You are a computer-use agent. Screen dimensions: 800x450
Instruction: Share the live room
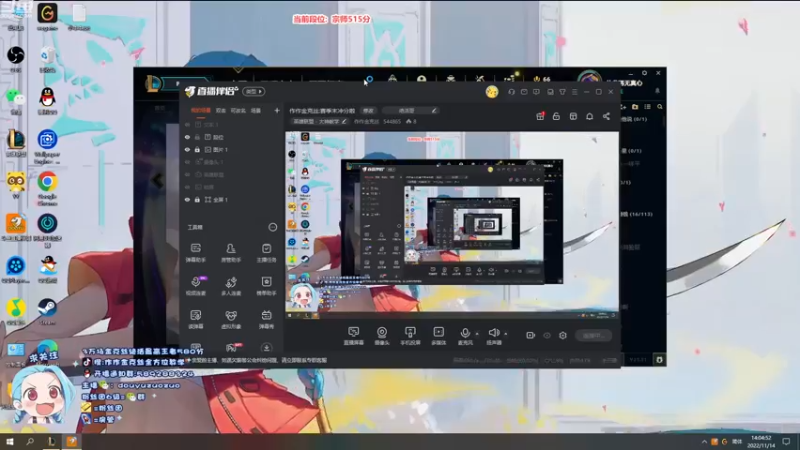point(606,116)
